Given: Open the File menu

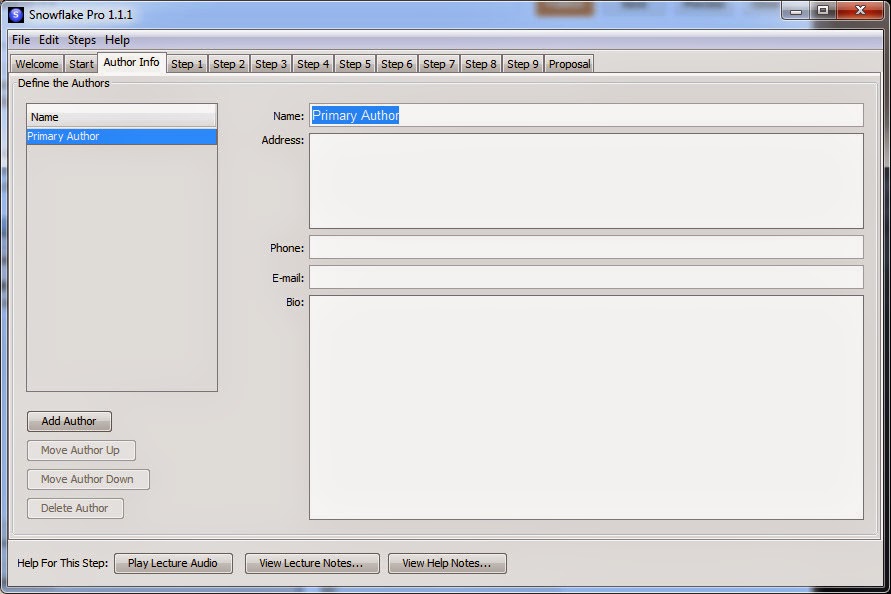Looking at the screenshot, I should click(x=21, y=40).
